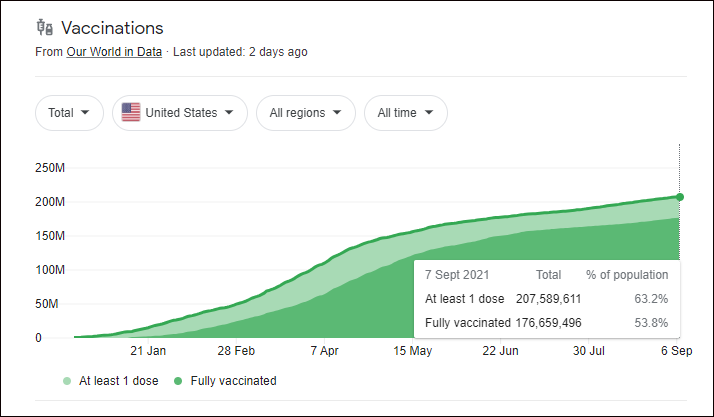This screenshot has width=714, height=417.
Task: Click the 22 Jun x-axis date label
Action: [500, 351]
